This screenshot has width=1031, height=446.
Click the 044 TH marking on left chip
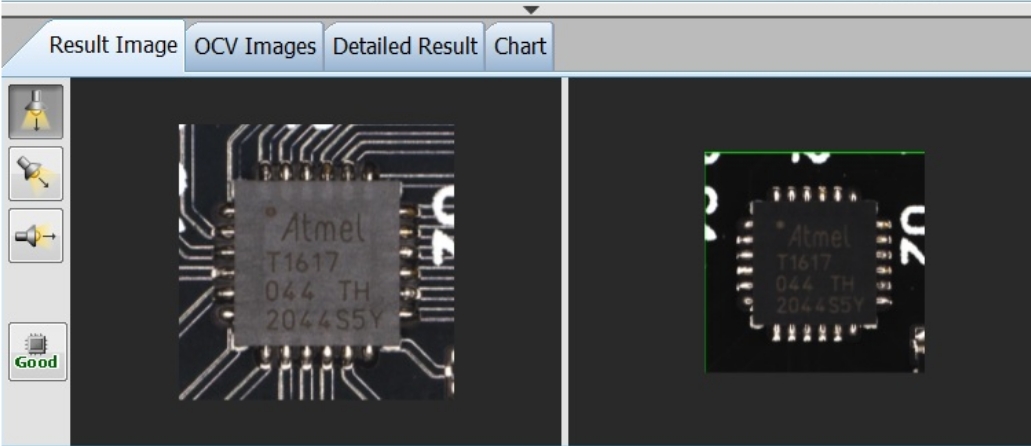pos(316,292)
